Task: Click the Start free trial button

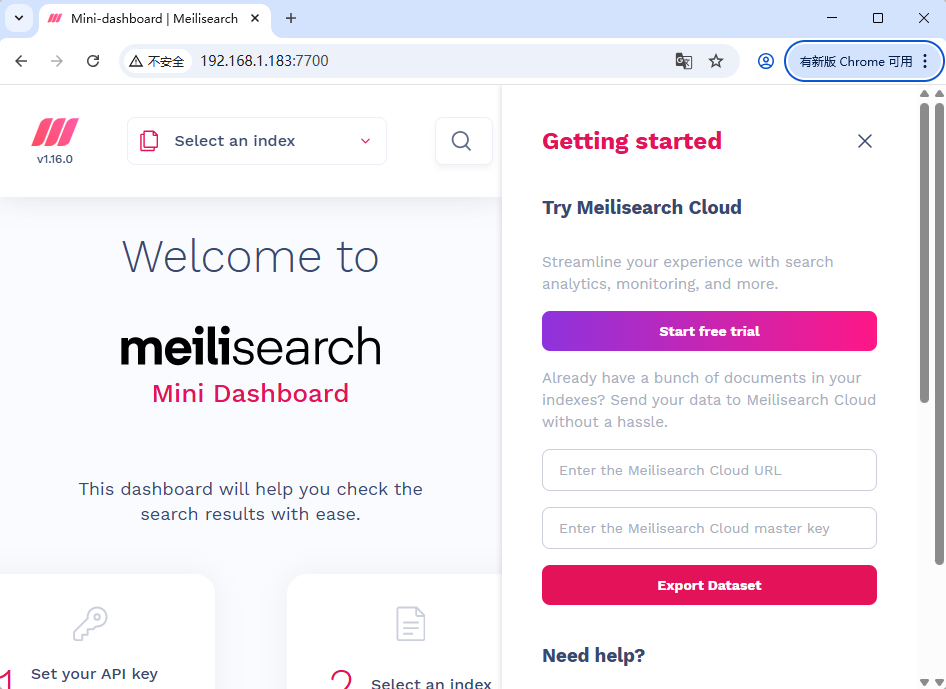Action: click(708, 331)
